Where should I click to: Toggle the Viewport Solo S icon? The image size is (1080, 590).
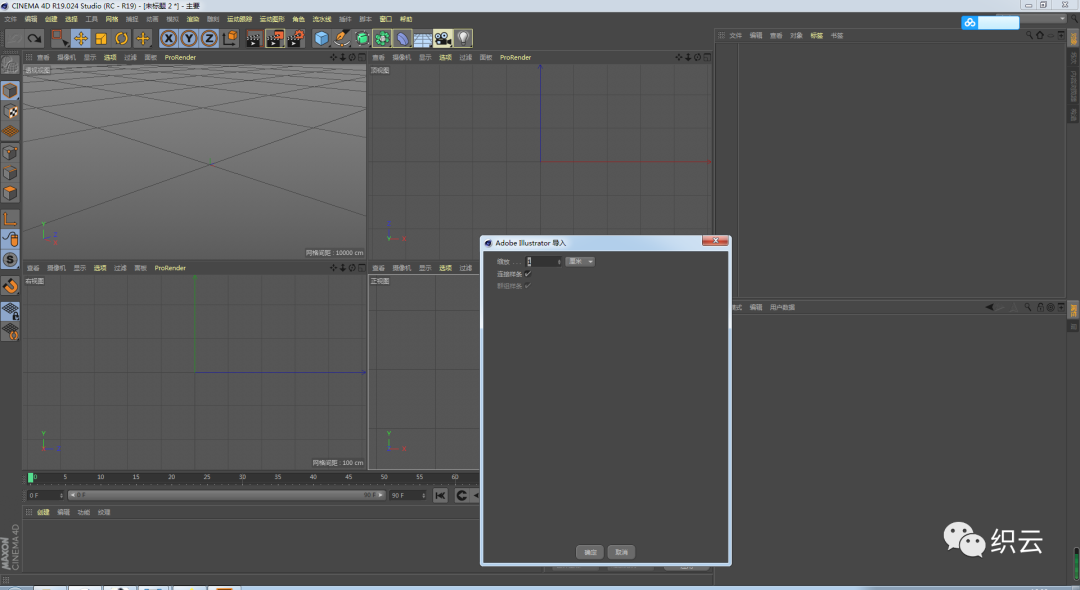click(x=10, y=260)
